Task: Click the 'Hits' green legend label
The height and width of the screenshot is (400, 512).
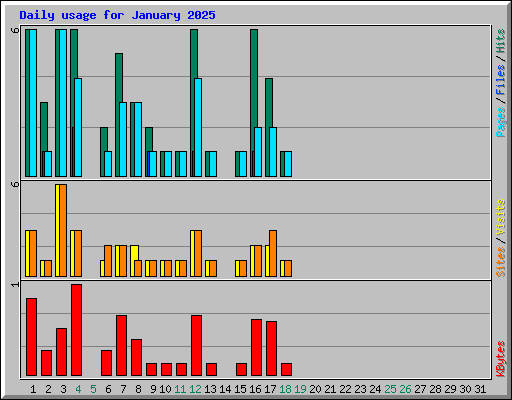Action: [x=501, y=41]
